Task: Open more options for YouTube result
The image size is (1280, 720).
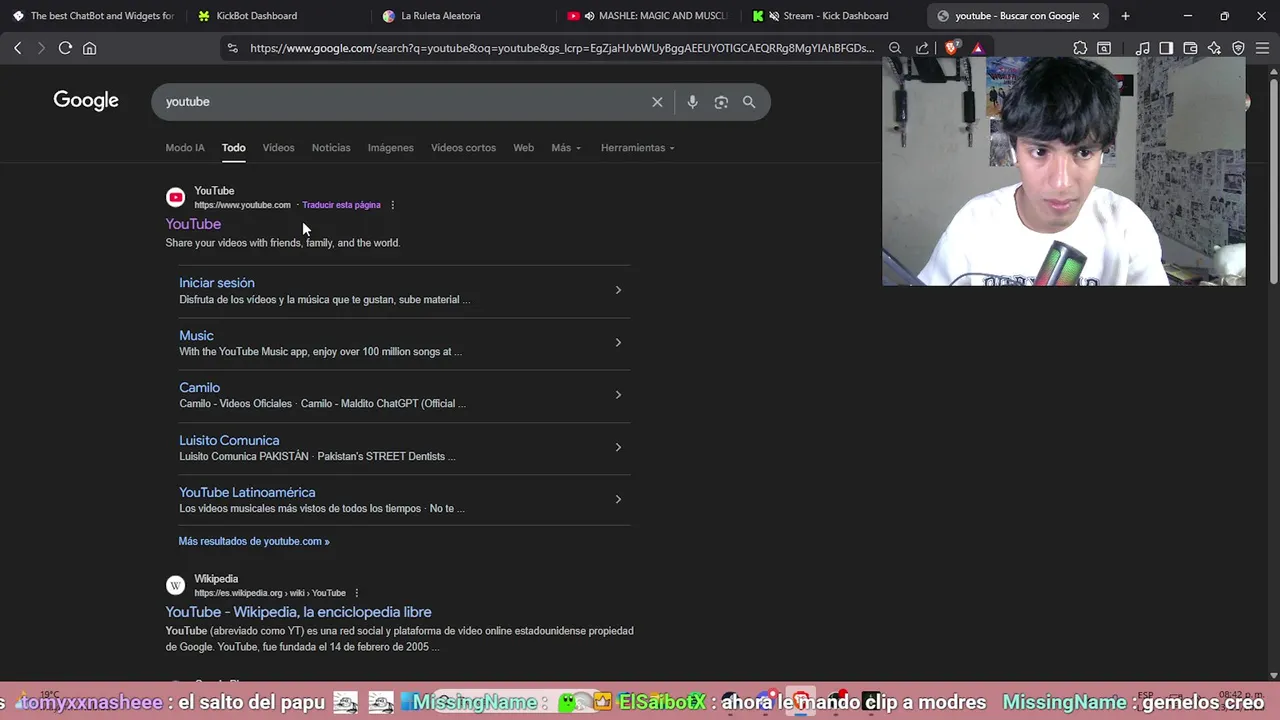Action: [x=392, y=205]
